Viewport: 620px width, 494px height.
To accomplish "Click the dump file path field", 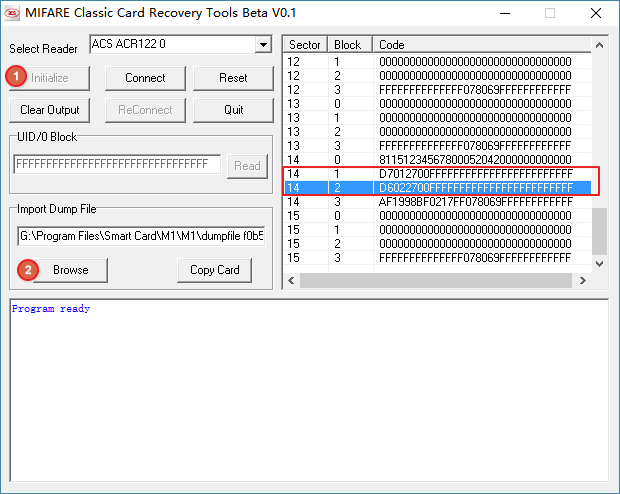I will pyautogui.click(x=141, y=236).
